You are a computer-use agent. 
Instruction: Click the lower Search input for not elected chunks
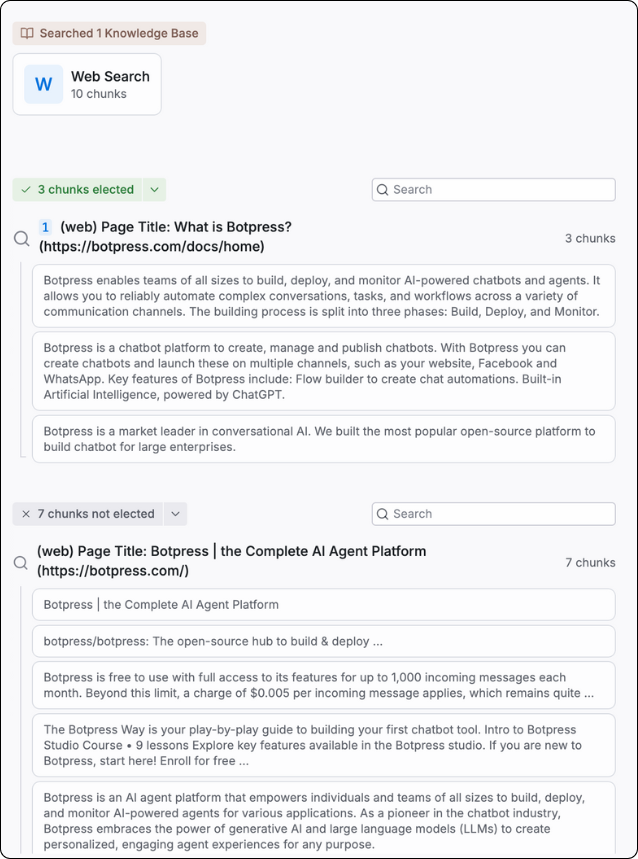point(500,514)
